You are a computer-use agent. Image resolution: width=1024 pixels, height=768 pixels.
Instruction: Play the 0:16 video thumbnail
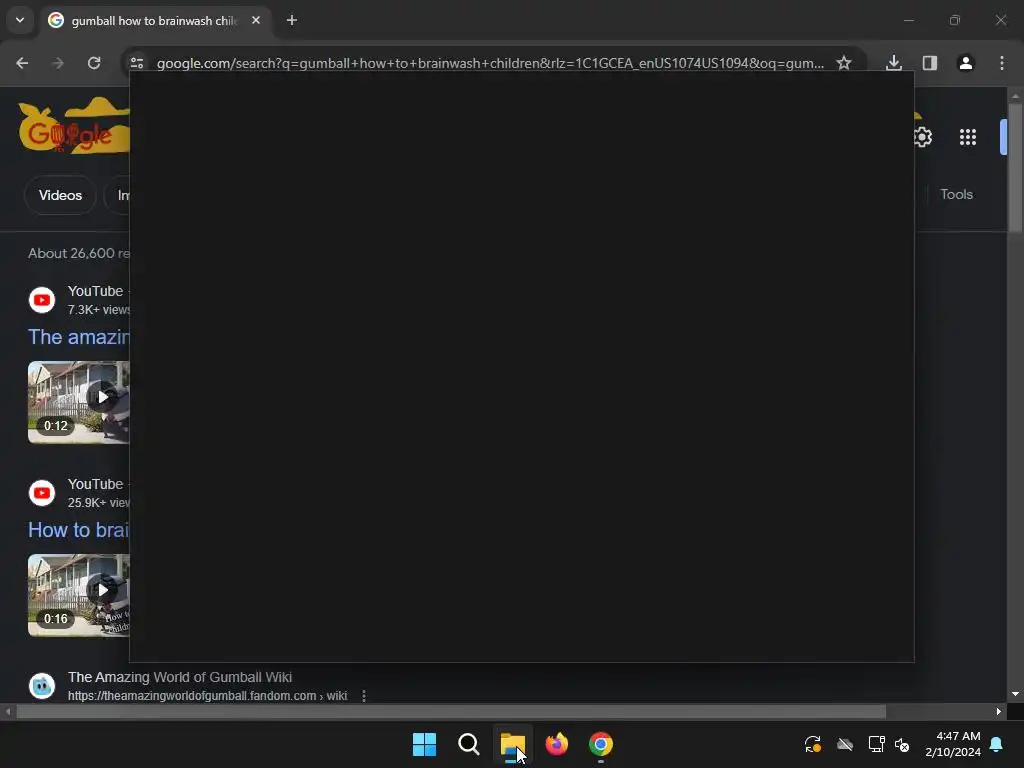point(78,596)
